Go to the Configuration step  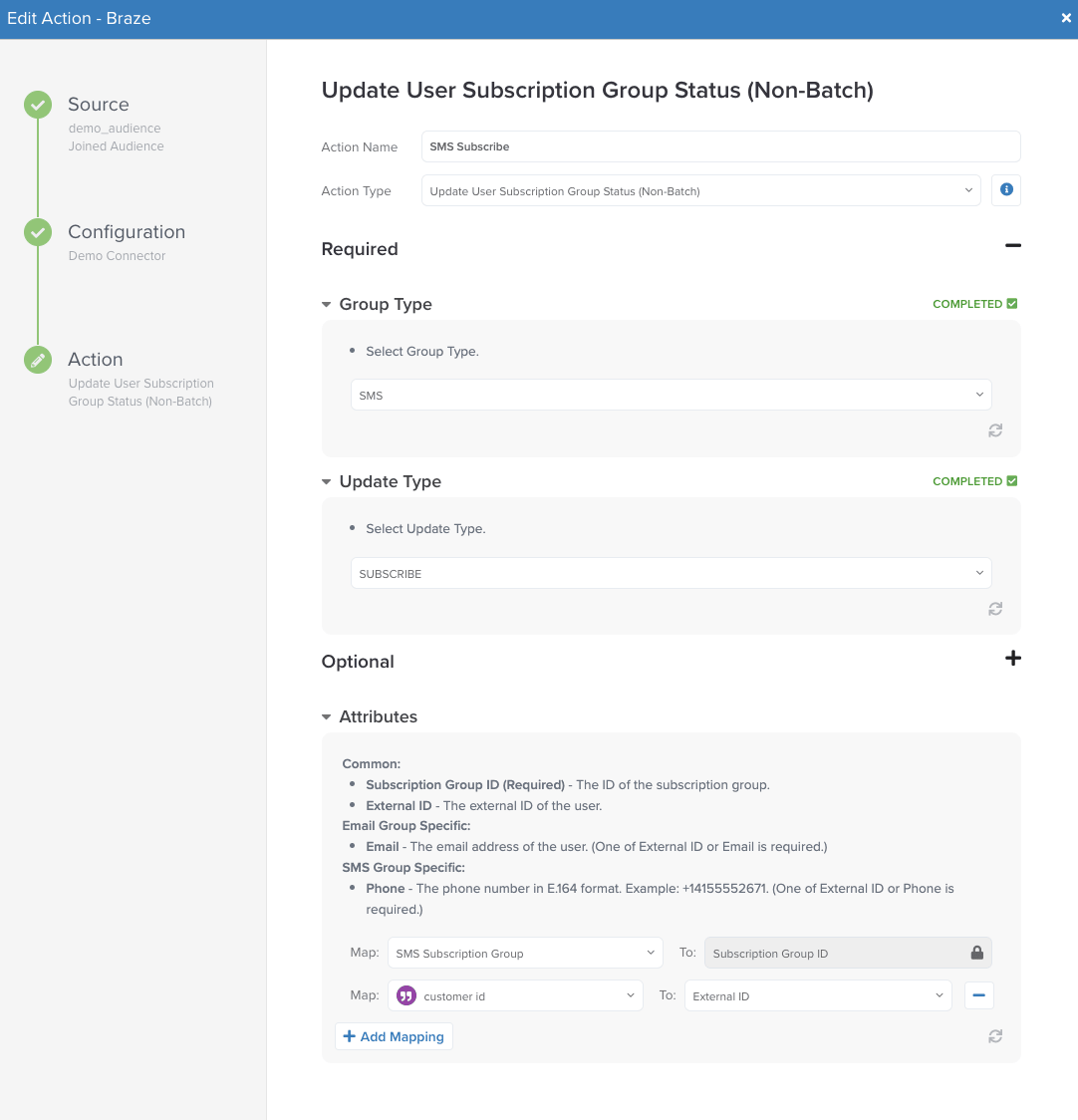click(x=126, y=232)
